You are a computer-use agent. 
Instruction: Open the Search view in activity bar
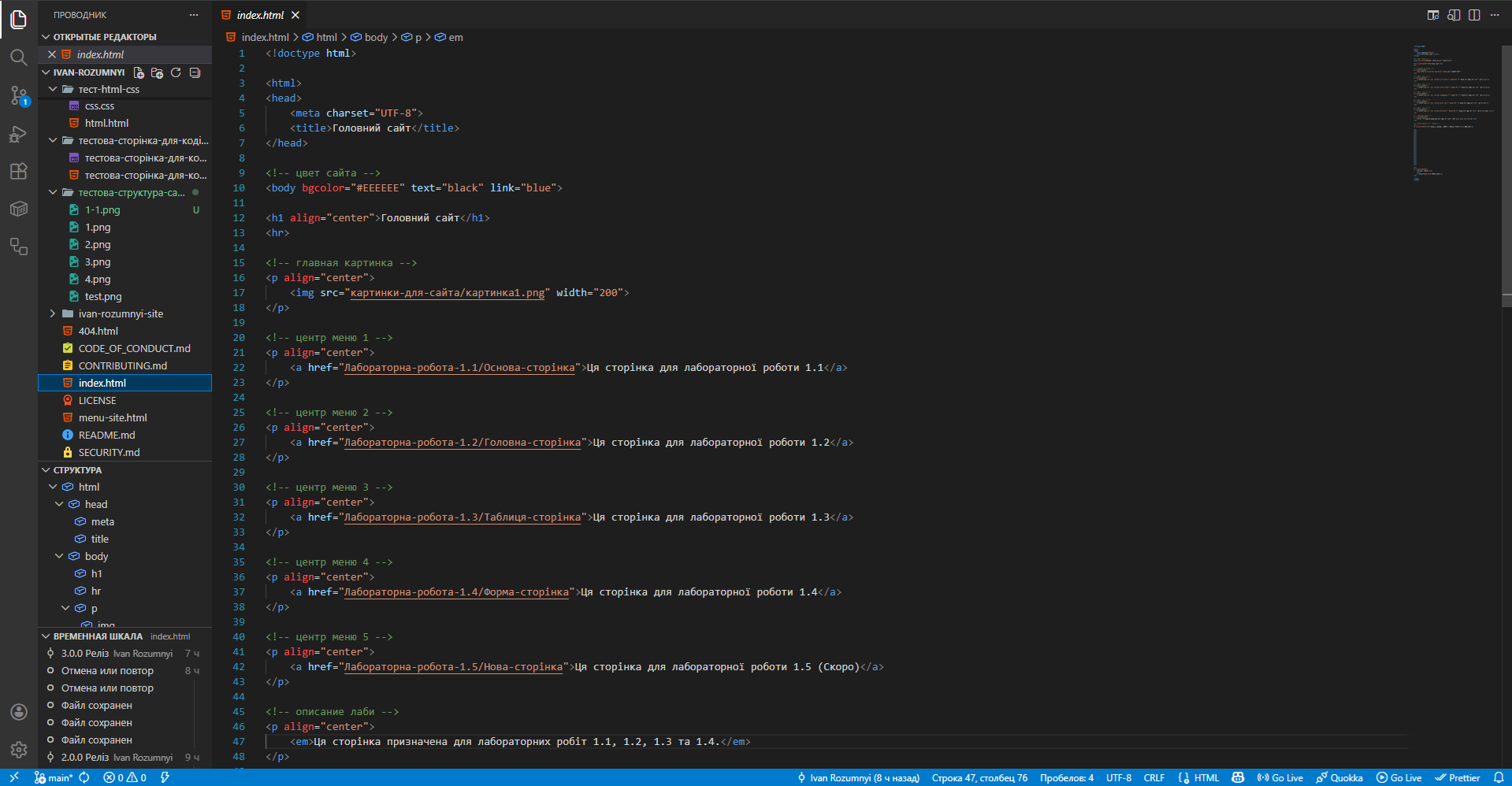tap(18, 57)
